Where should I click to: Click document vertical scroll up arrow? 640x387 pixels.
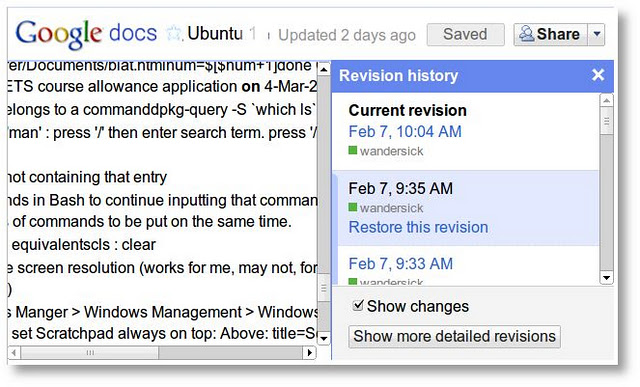click(324, 69)
